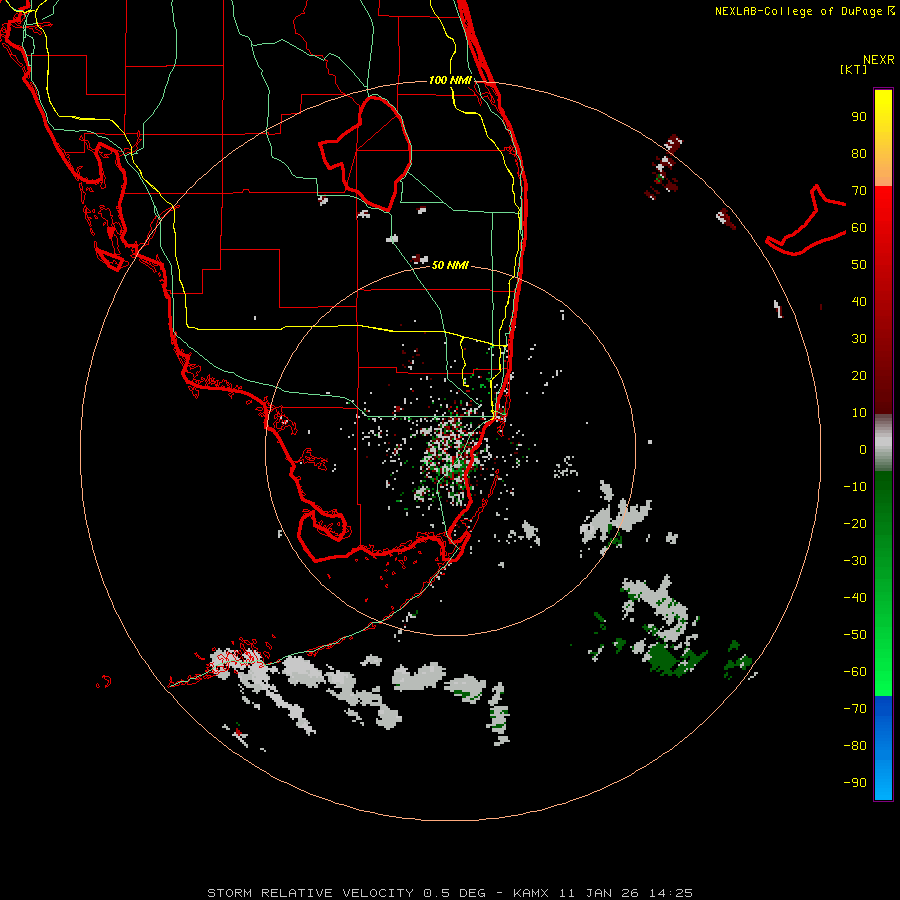Click the 30 knot label on the color scale
The image size is (900, 900).
859,339
